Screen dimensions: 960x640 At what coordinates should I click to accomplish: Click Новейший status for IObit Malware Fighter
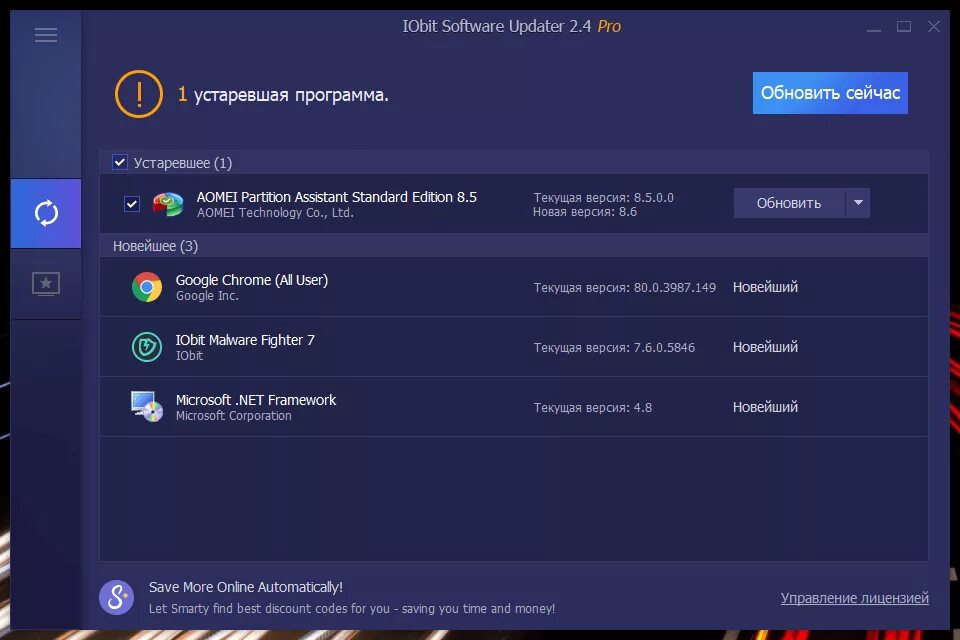point(765,347)
